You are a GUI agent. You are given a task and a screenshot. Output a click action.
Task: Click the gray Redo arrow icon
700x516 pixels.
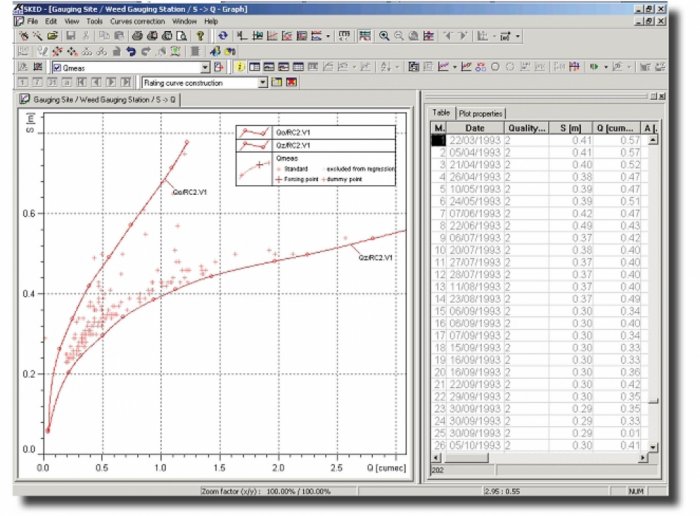[146, 51]
